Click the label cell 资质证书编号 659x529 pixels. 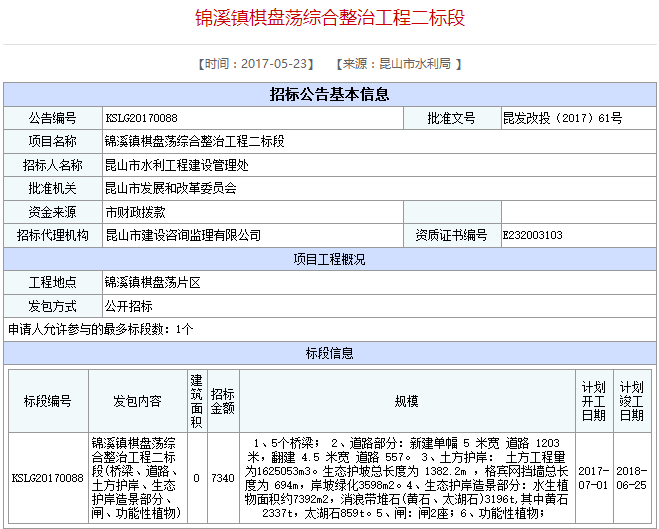coord(451,235)
